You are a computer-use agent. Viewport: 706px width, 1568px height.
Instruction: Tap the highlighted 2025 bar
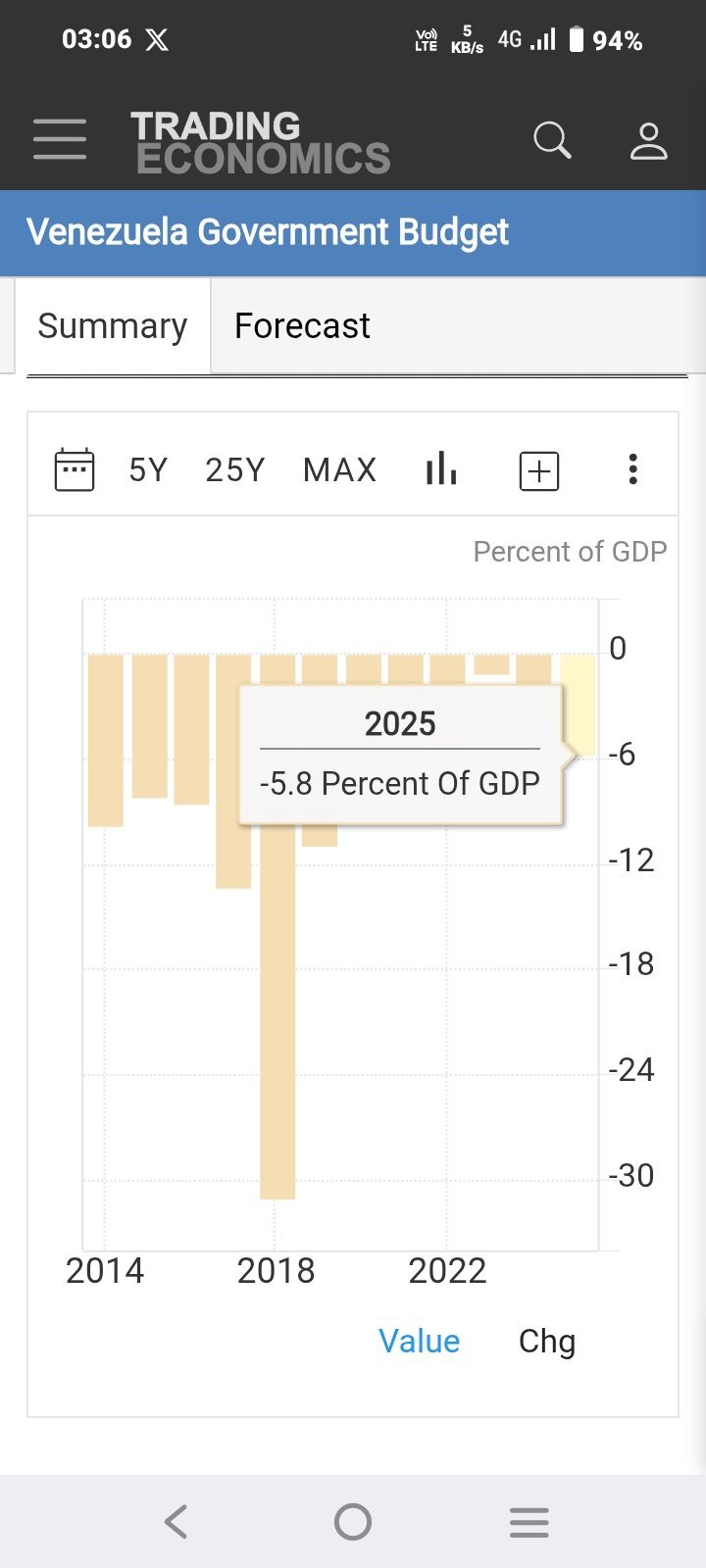tap(579, 706)
